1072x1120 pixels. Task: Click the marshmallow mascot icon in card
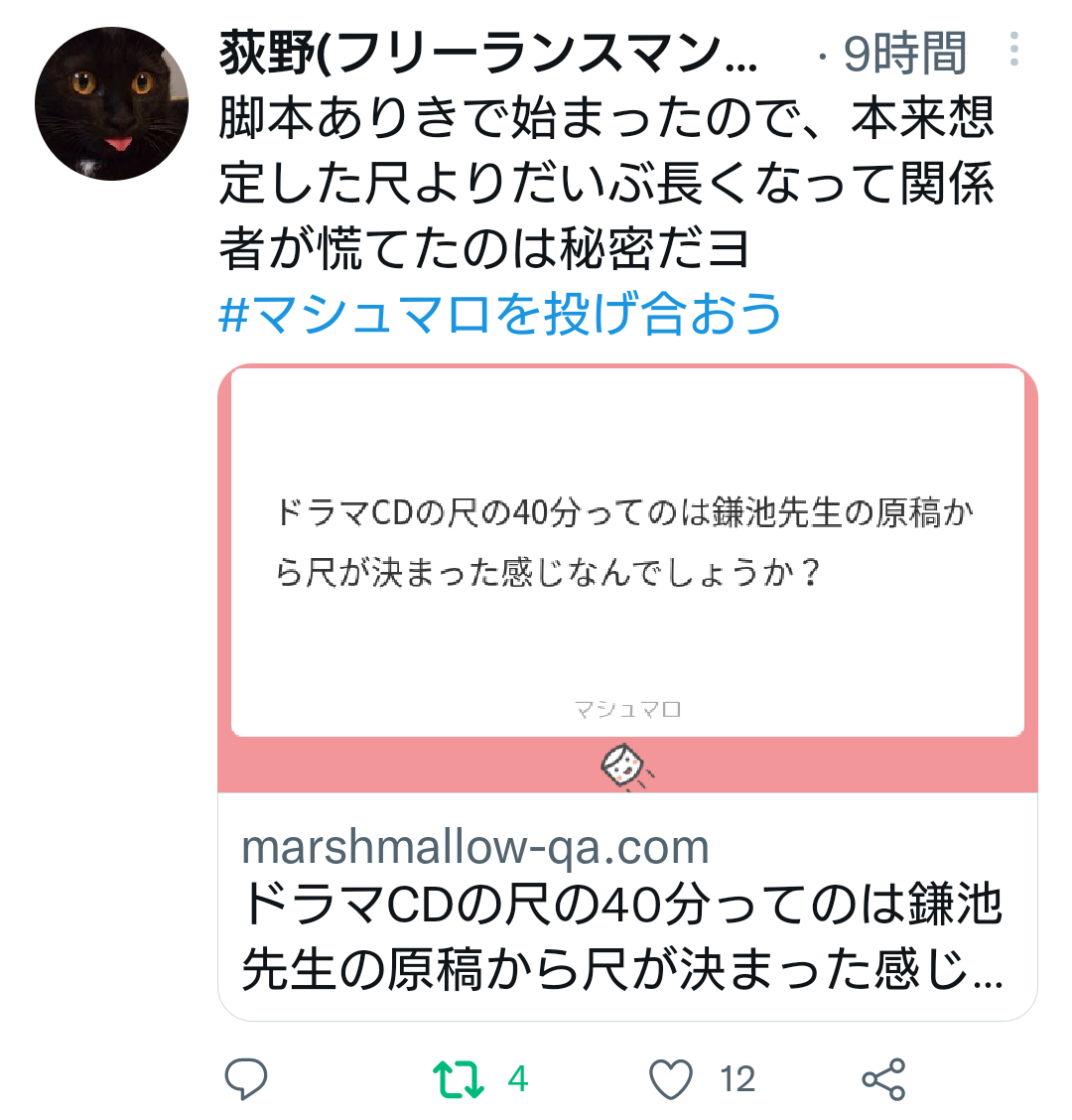click(626, 767)
